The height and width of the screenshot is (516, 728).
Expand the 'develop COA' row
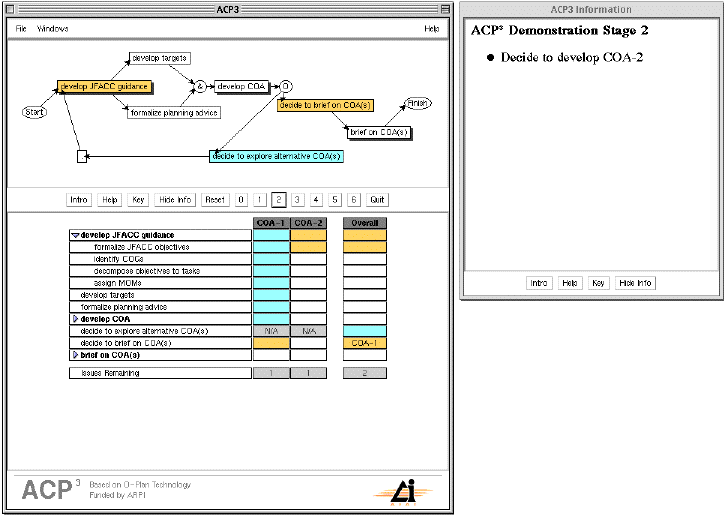(75, 319)
